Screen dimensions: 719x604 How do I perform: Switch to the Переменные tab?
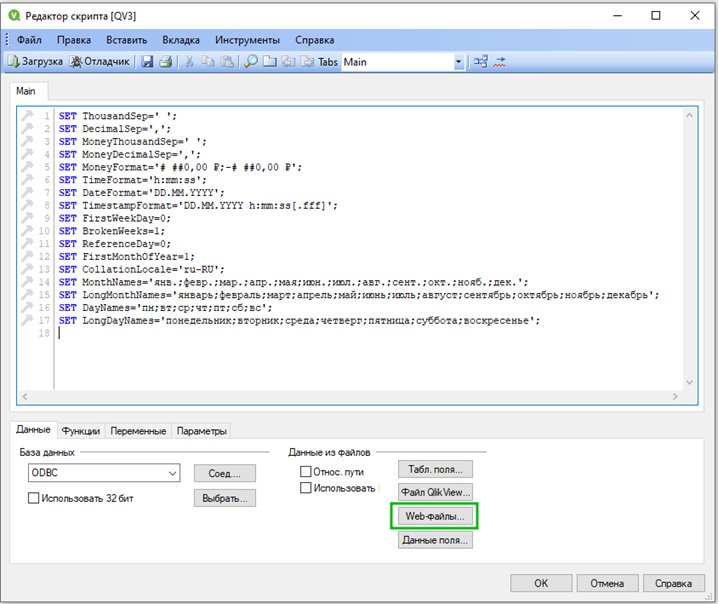click(x=138, y=431)
